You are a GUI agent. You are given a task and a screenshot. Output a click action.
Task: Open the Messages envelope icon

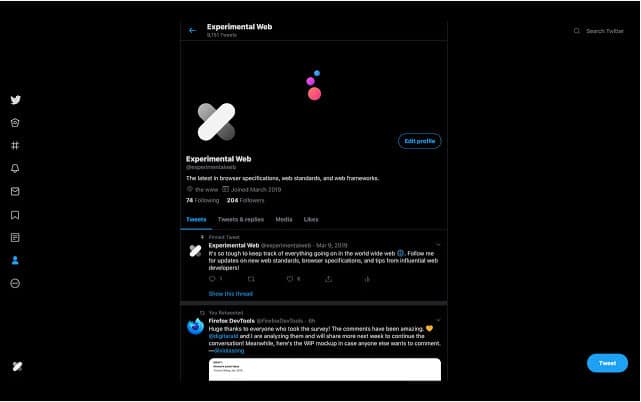coord(15,191)
